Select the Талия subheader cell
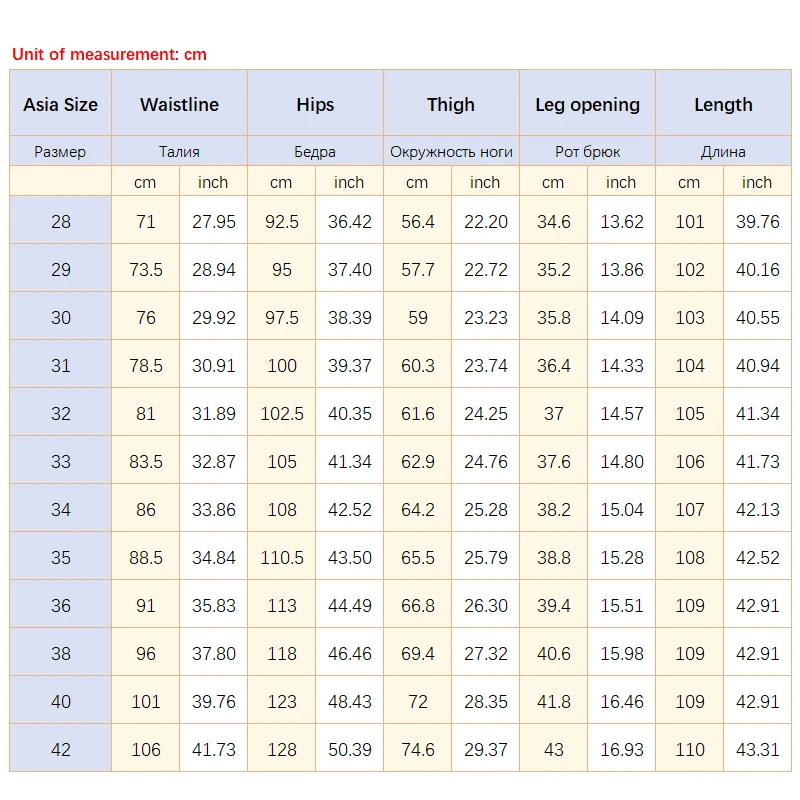The image size is (800, 800). 179,152
